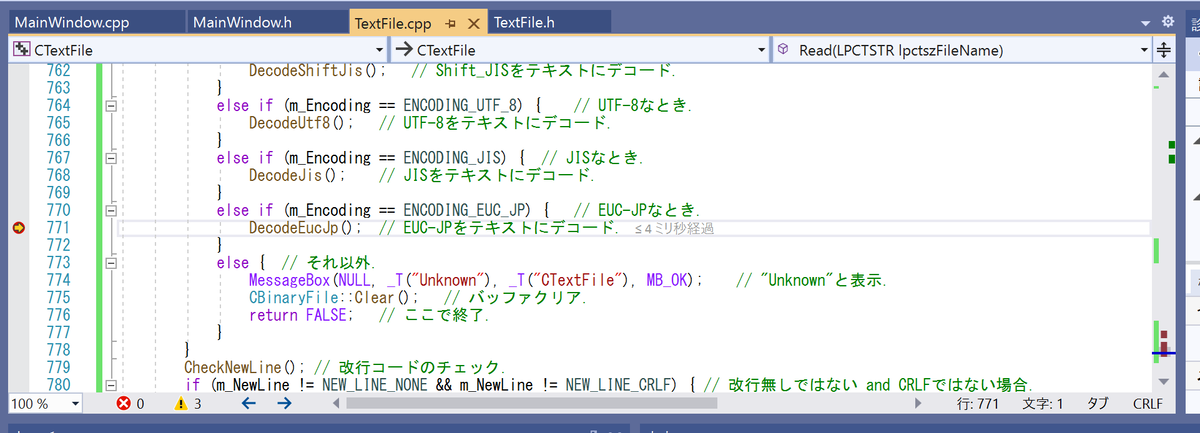The height and width of the screenshot is (433, 1200).
Task: Navigate to the previous issue with left arrow
Action: point(249,404)
